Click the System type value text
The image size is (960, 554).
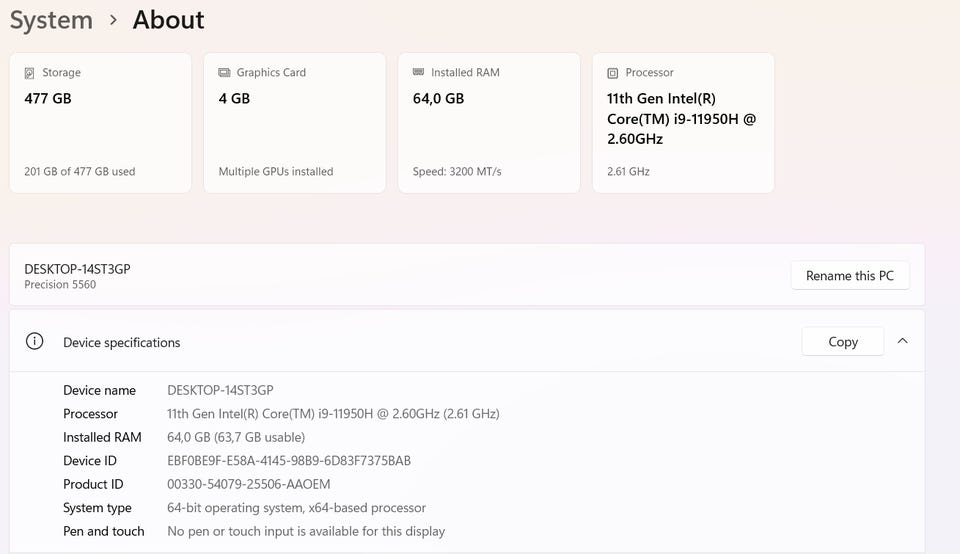[x=296, y=508]
